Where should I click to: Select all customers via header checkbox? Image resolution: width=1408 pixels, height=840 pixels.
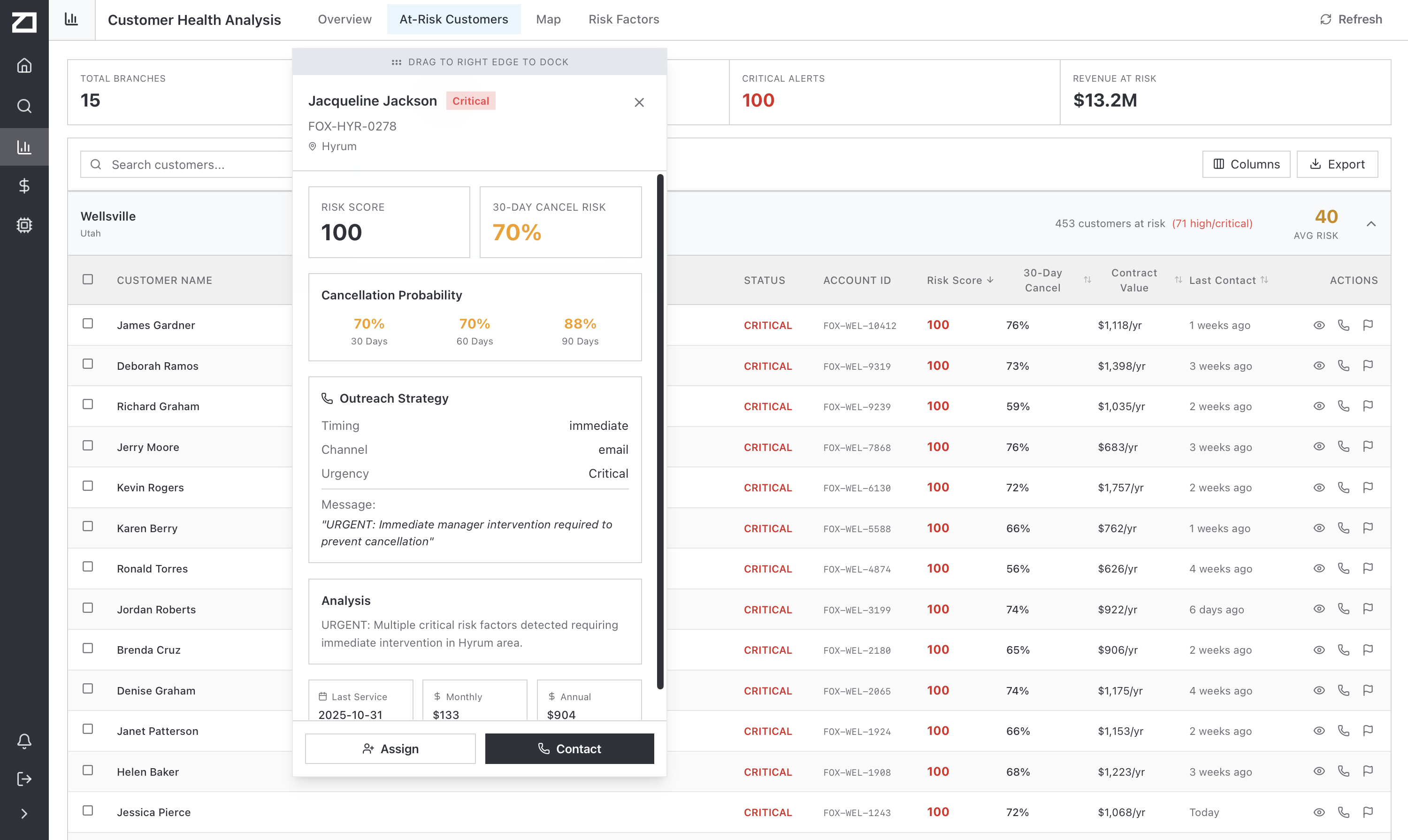pyautogui.click(x=88, y=278)
